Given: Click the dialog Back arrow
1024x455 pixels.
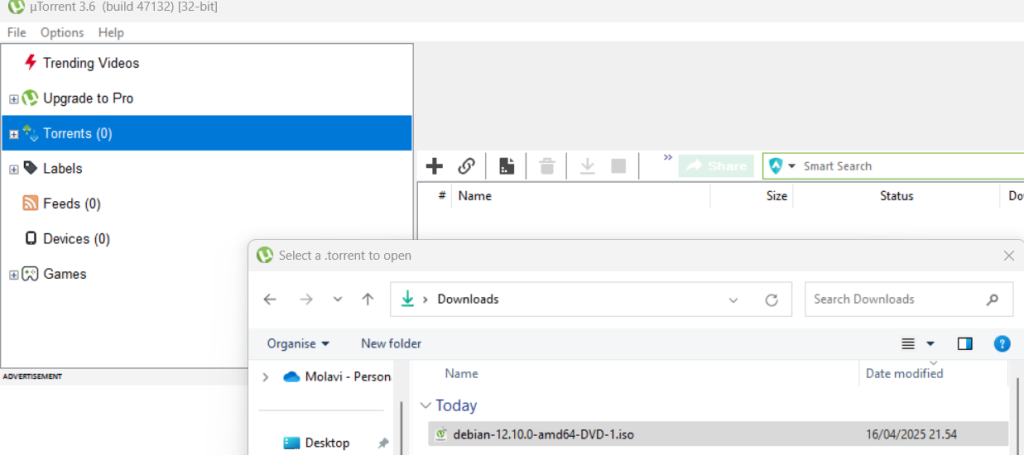Looking at the screenshot, I should pyautogui.click(x=270, y=299).
